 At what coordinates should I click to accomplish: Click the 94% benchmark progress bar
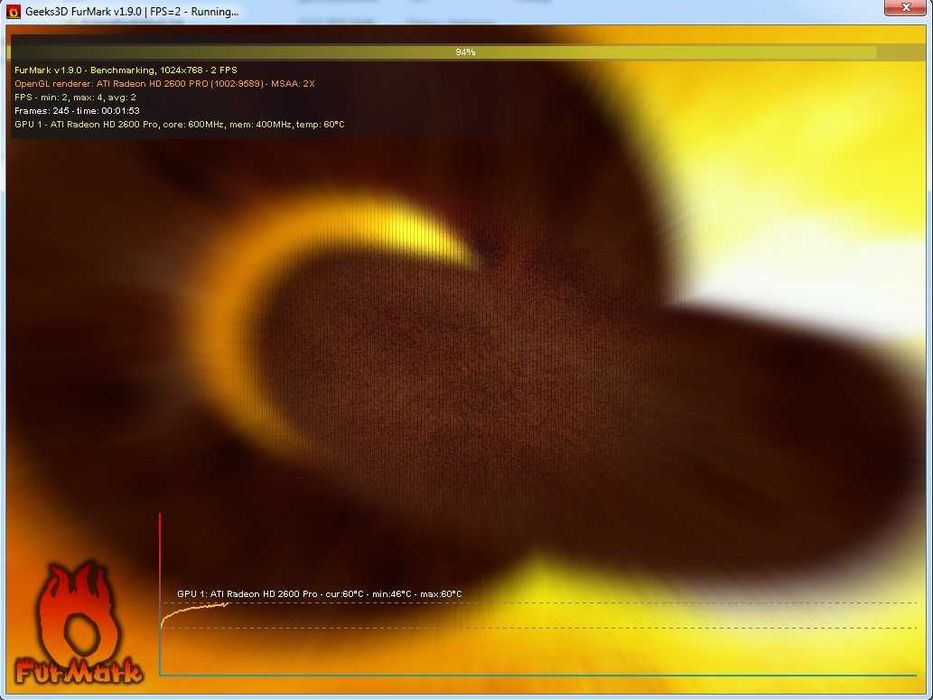[465, 52]
